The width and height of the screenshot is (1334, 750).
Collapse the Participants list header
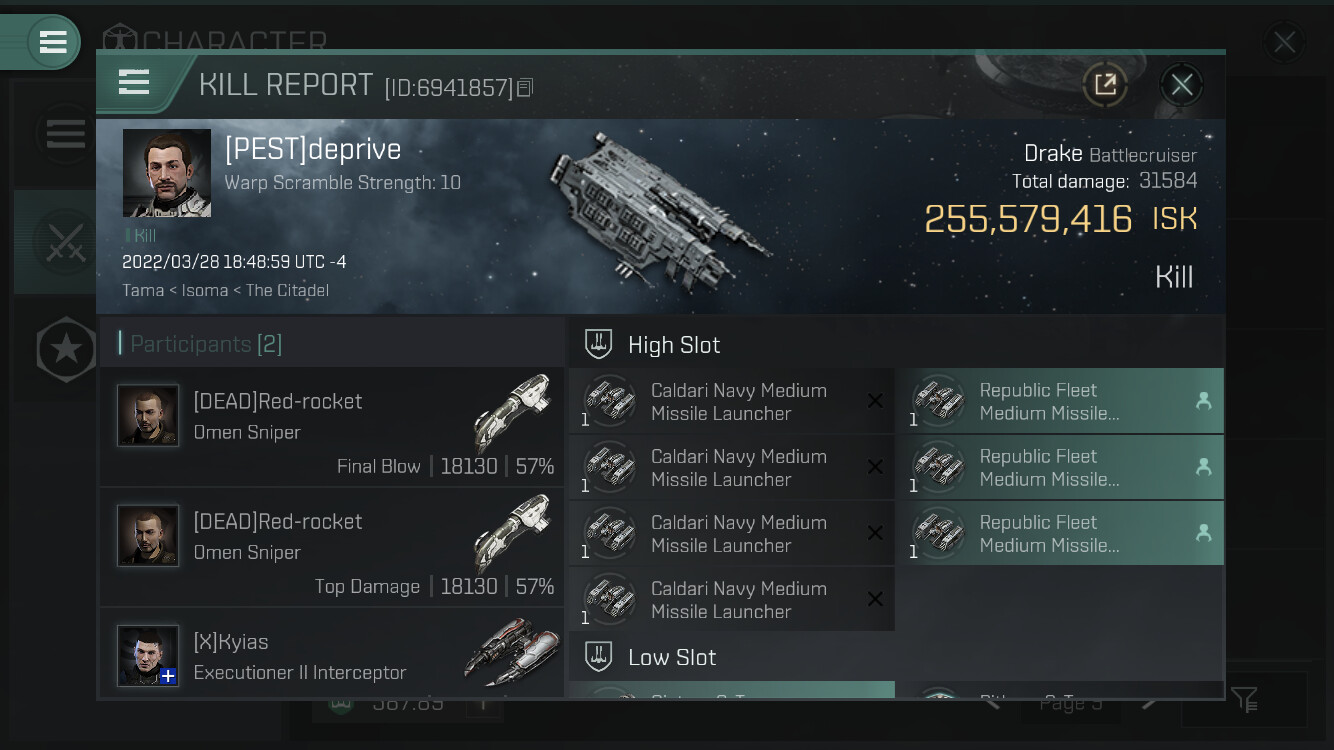click(x=331, y=344)
